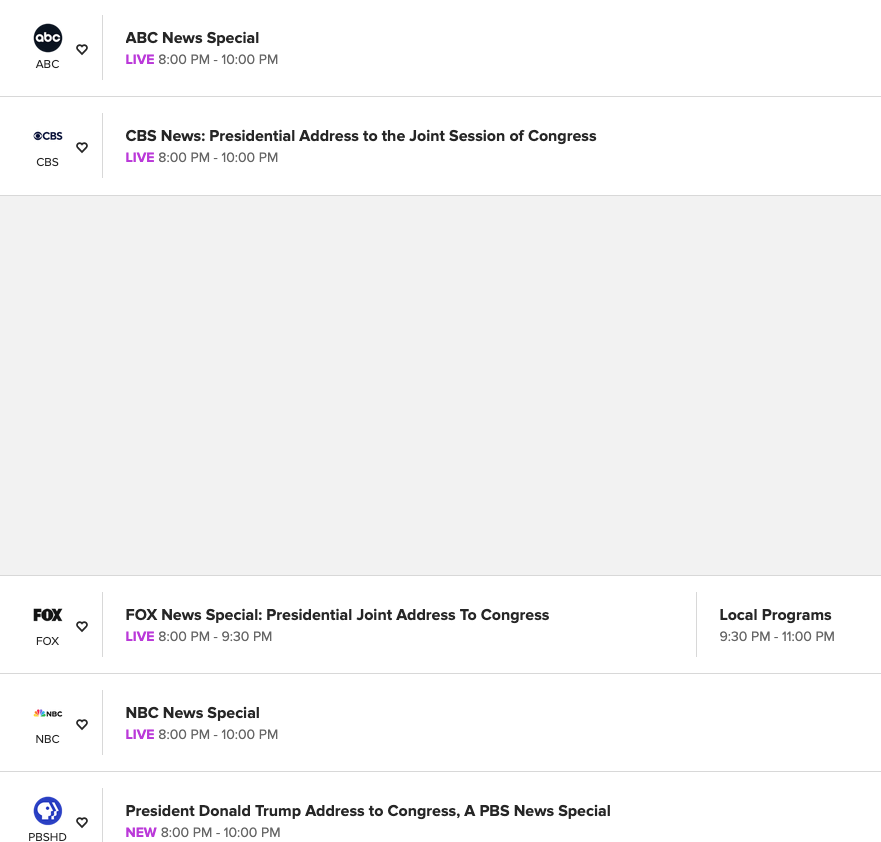
Task: Click the FOX channel name label
Action: (x=47, y=641)
